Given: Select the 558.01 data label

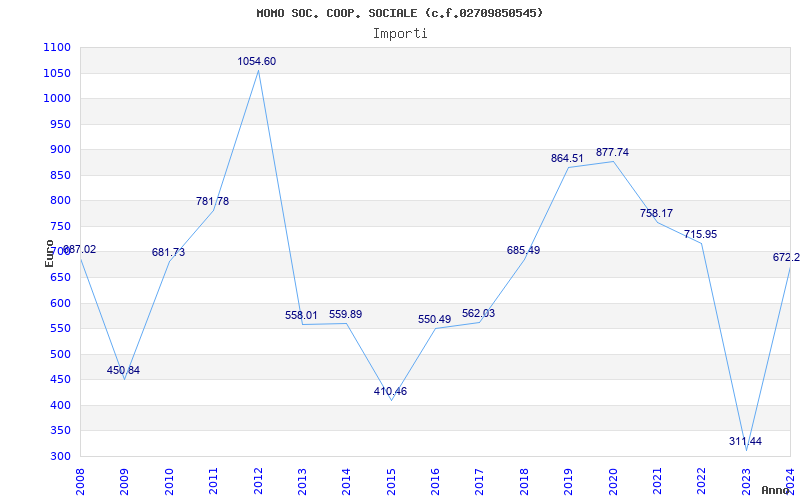Looking at the screenshot, I should (302, 315).
